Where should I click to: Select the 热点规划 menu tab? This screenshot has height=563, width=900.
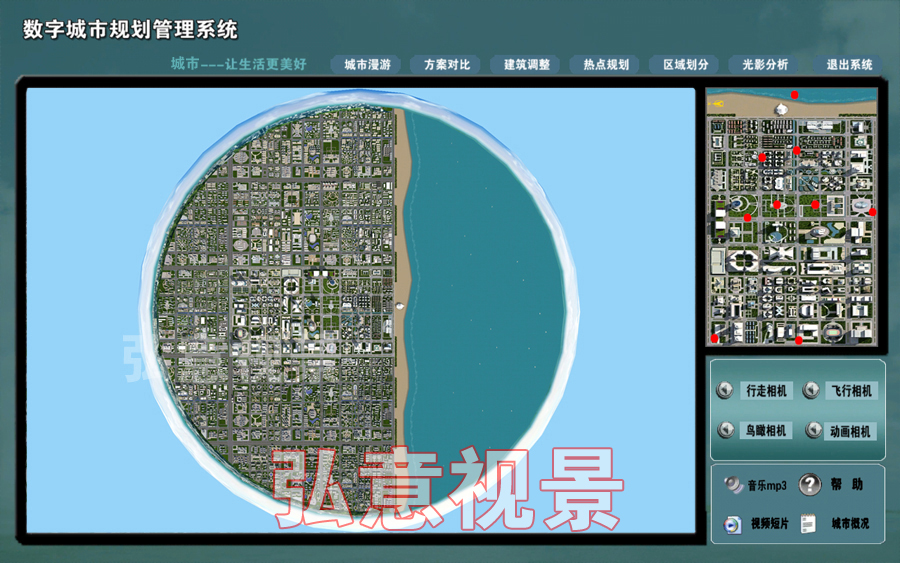coord(606,65)
